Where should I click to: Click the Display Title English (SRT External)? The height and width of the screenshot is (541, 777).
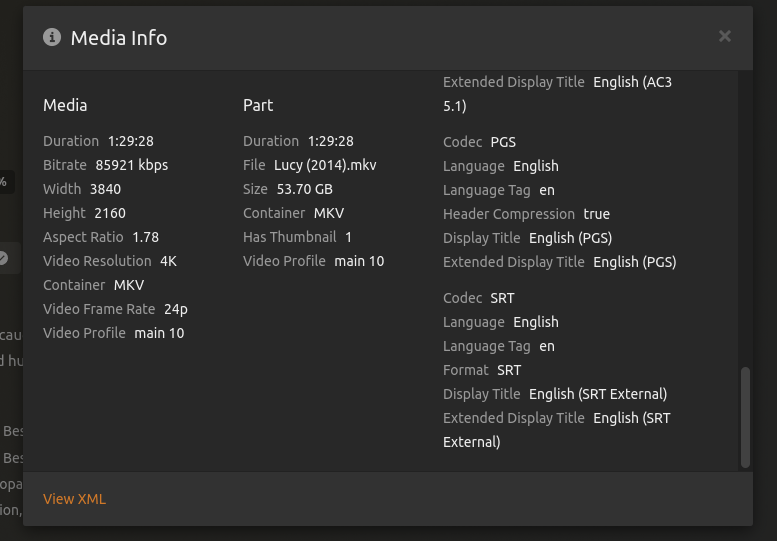[597, 394]
